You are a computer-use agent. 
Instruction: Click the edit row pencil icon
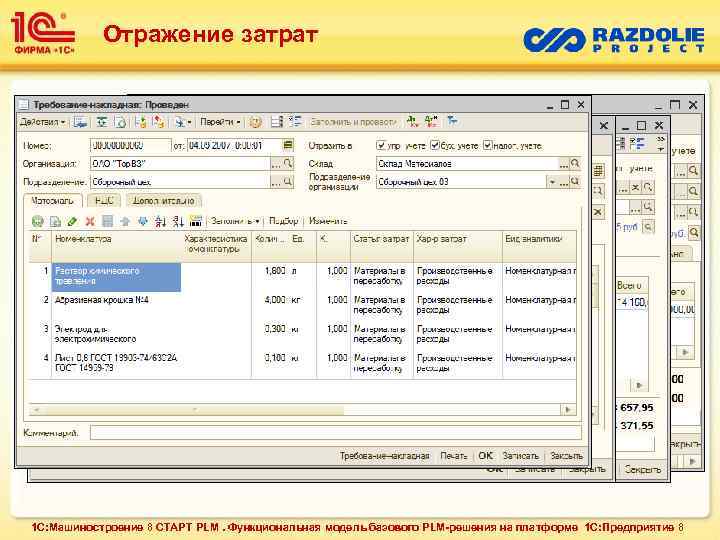point(72,222)
